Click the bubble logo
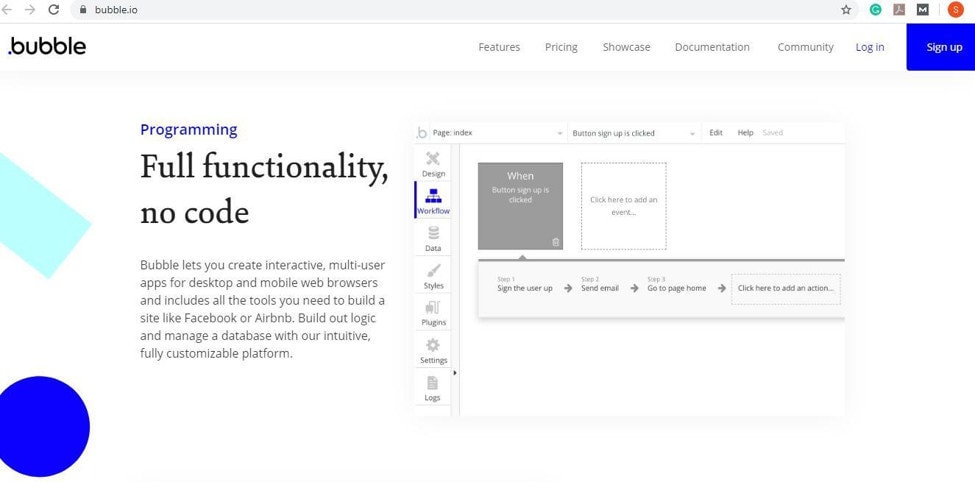Image resolution: width=975 pixels, height=482 pixels. point(47,47)
